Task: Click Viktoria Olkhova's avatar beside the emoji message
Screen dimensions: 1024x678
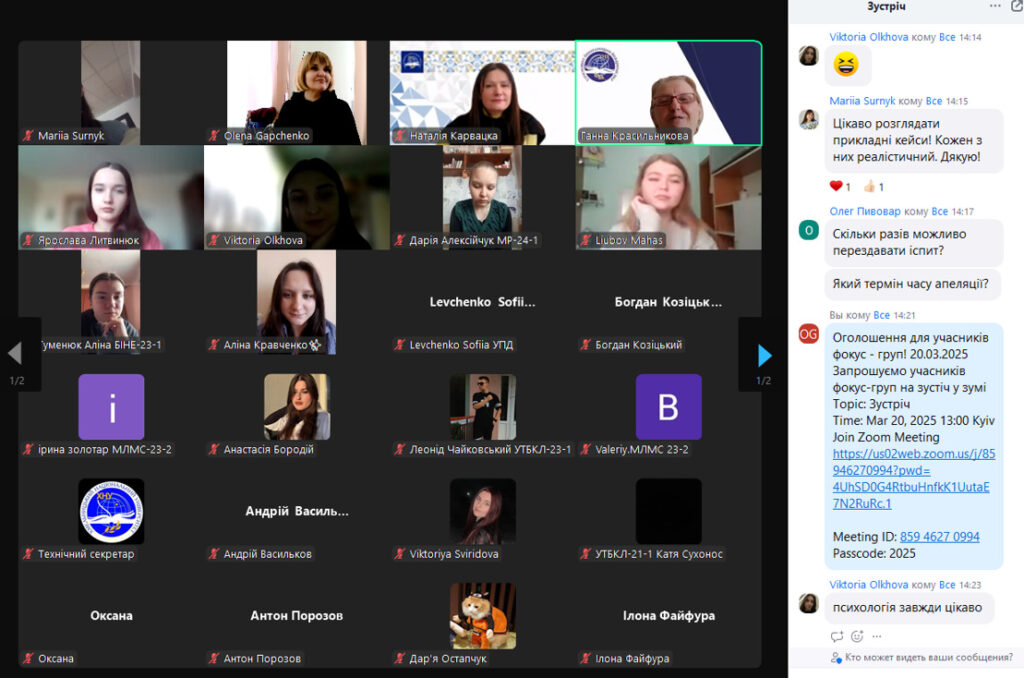Action: (808, 56)
